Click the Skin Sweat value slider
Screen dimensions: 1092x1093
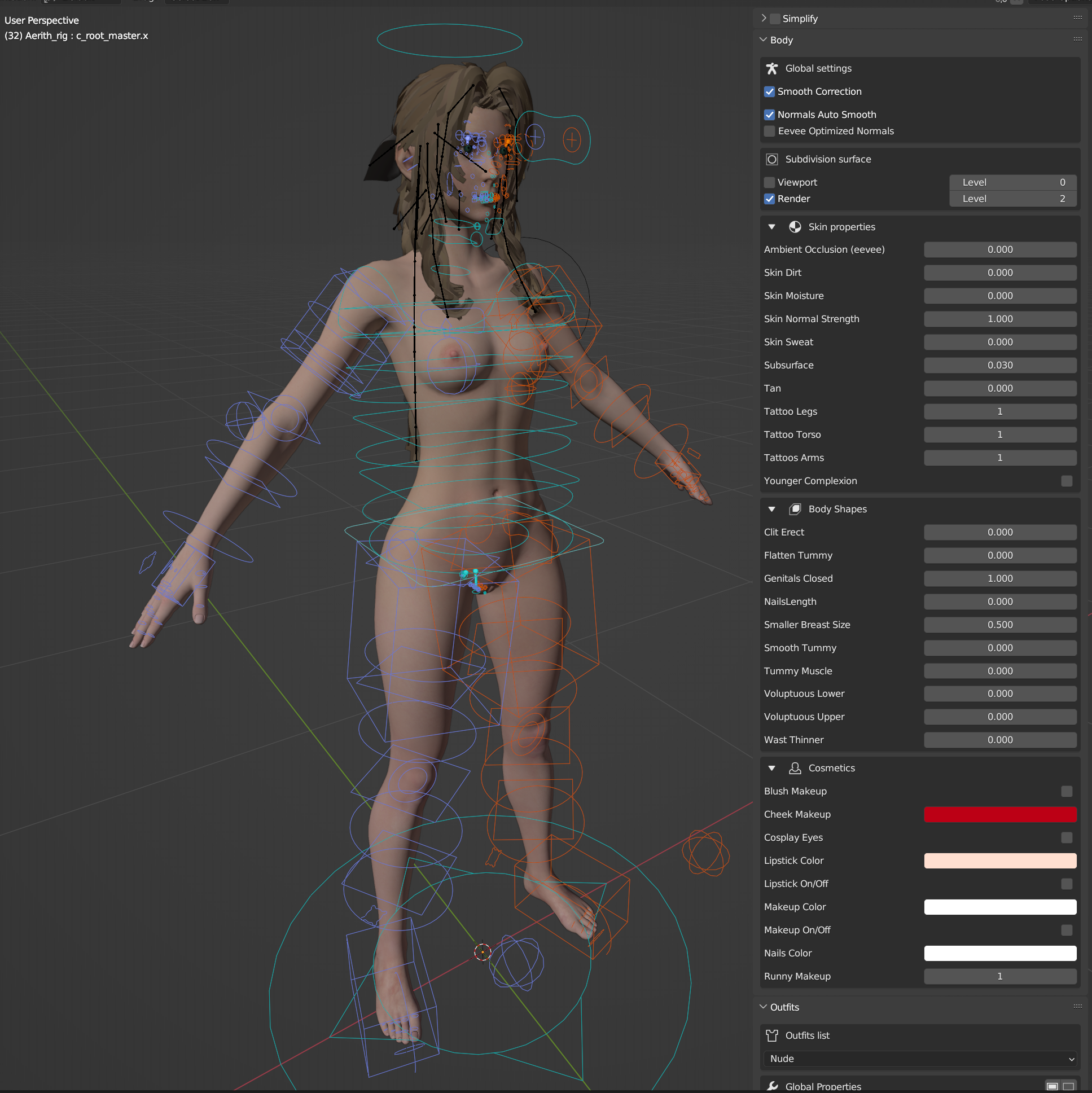(1001, 343)
